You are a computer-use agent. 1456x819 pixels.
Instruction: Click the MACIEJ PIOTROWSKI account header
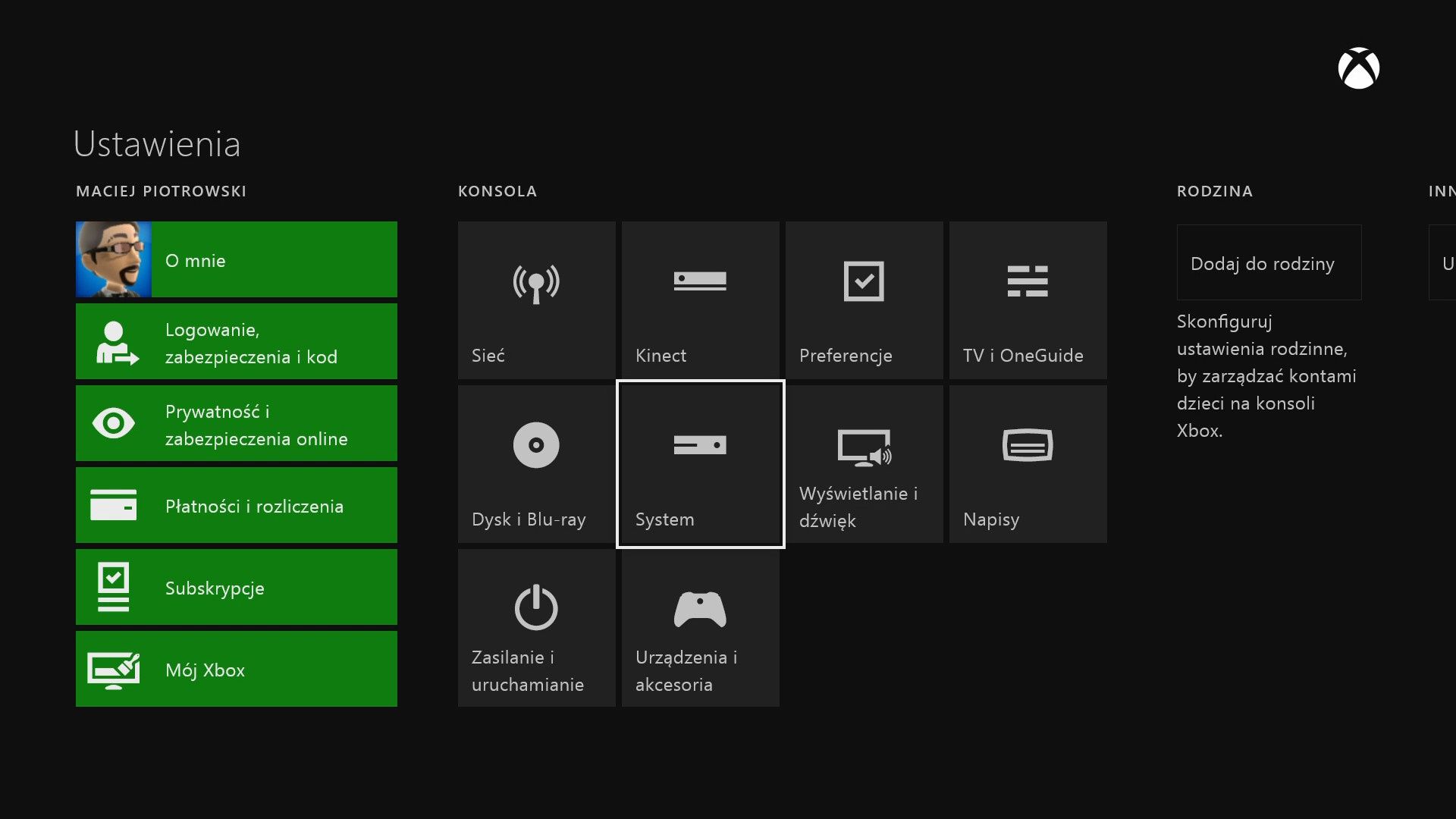coord(162,191)
